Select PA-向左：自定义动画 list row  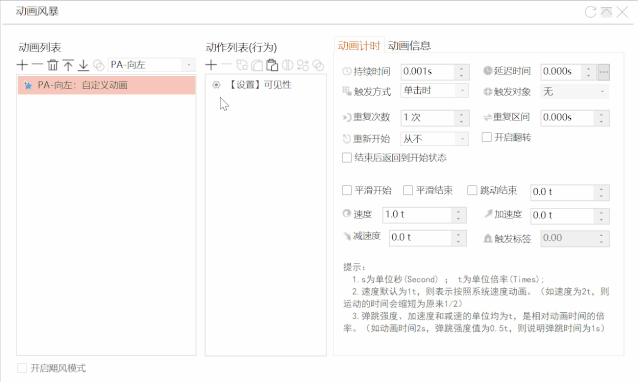tap(106, 85)
